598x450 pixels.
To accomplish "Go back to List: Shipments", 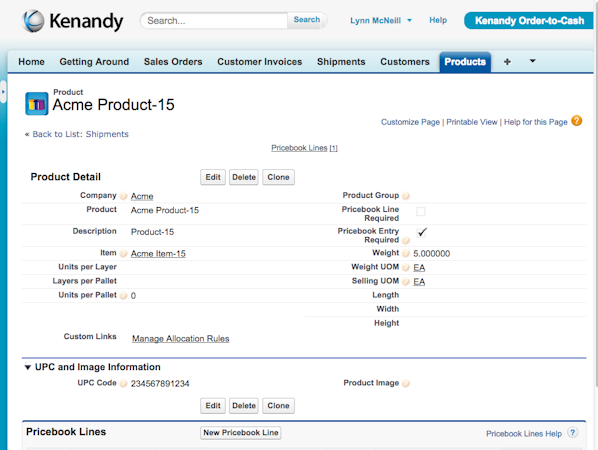I will [80, 134].
